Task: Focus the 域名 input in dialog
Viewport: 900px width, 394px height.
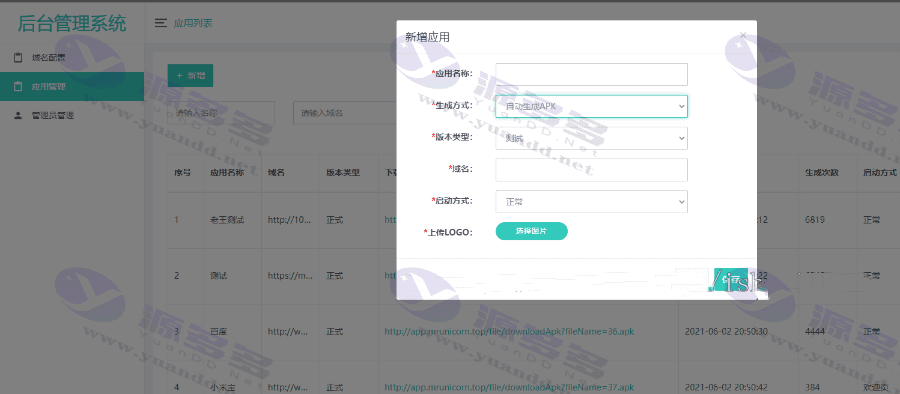Action: coord(591,169)
